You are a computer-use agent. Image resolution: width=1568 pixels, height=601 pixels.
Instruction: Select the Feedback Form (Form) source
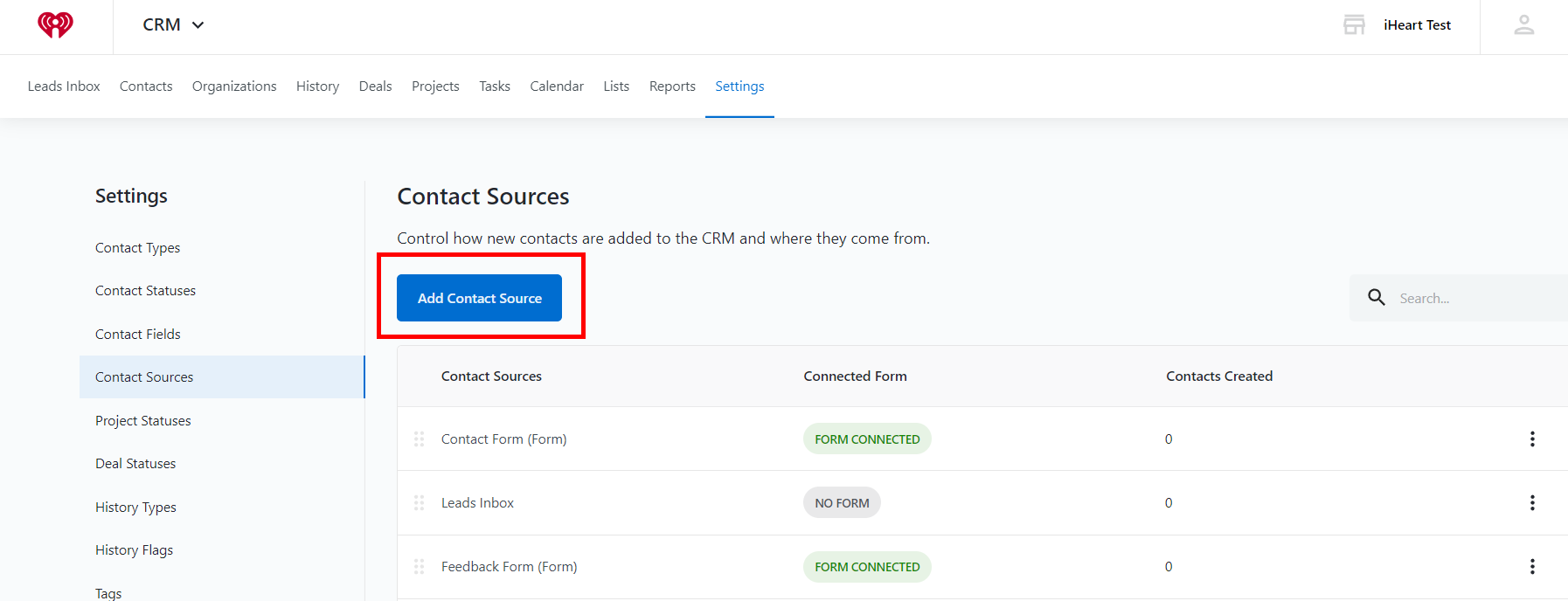[x=509, y=567]
